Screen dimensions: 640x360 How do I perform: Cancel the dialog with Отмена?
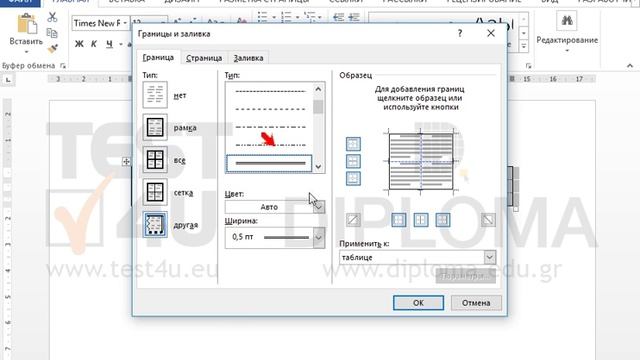(x=476, y=303)
